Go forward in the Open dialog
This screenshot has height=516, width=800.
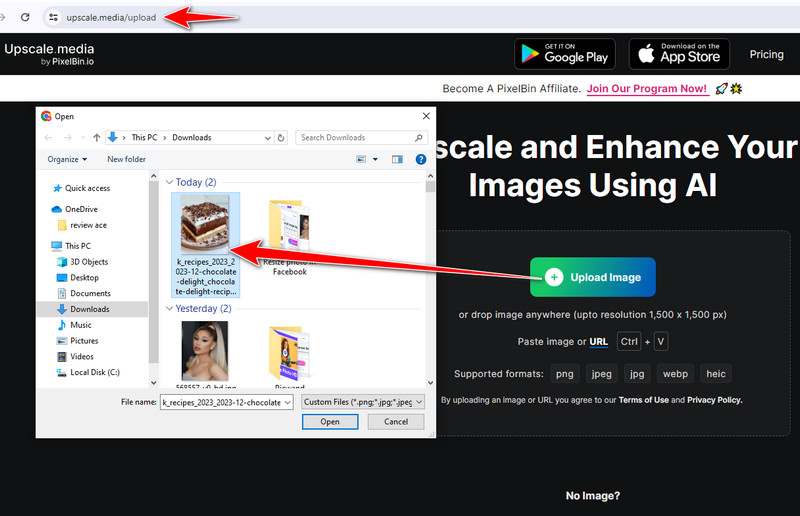[x=67, y=137]
